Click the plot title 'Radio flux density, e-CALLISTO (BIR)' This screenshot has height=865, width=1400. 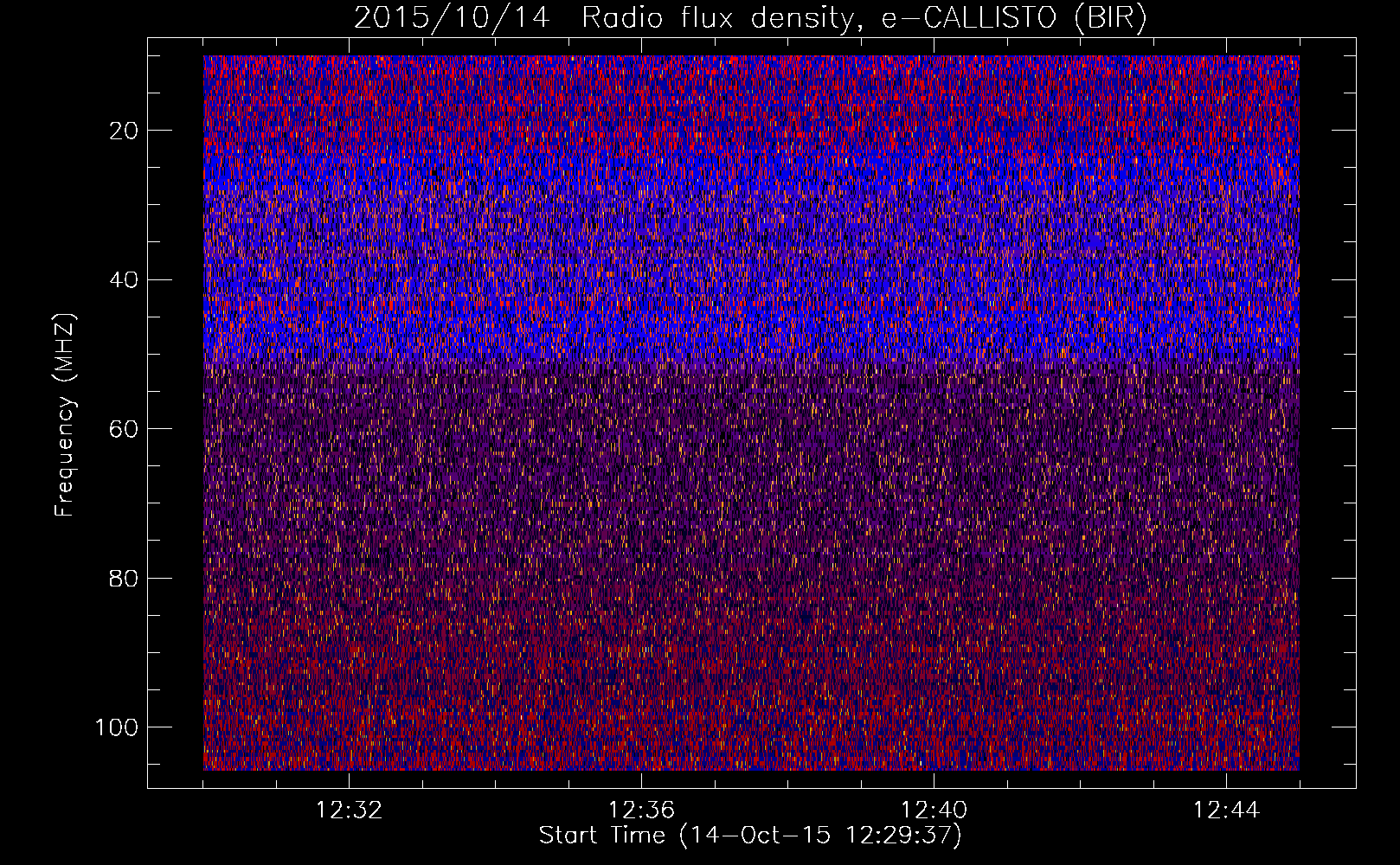tap(864, 18)
